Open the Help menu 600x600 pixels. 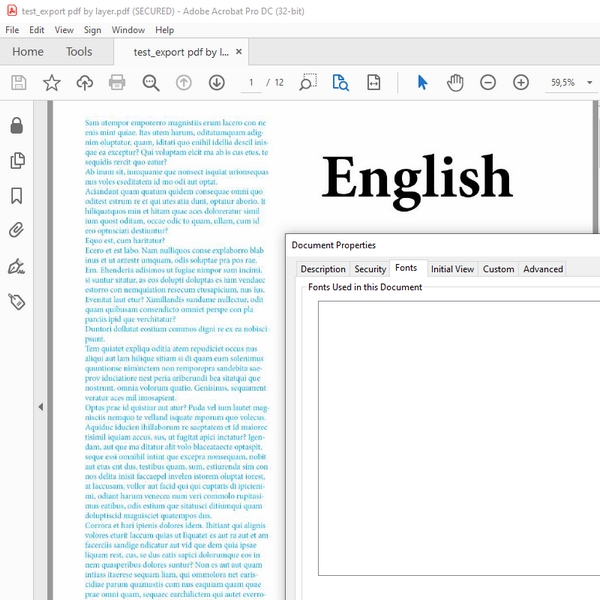coord(165,30)
